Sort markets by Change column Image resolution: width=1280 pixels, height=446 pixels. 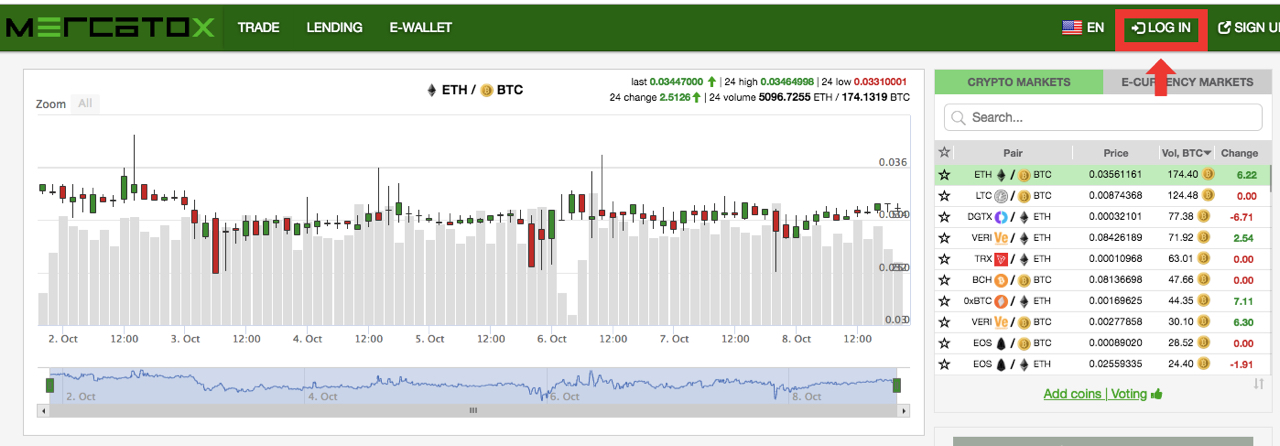click(x=1239, y=153)
